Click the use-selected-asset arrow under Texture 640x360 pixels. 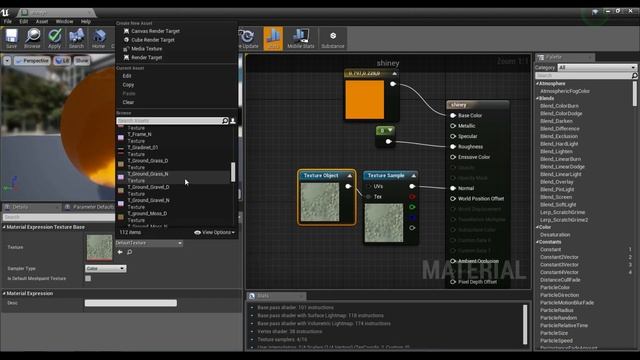120,252
